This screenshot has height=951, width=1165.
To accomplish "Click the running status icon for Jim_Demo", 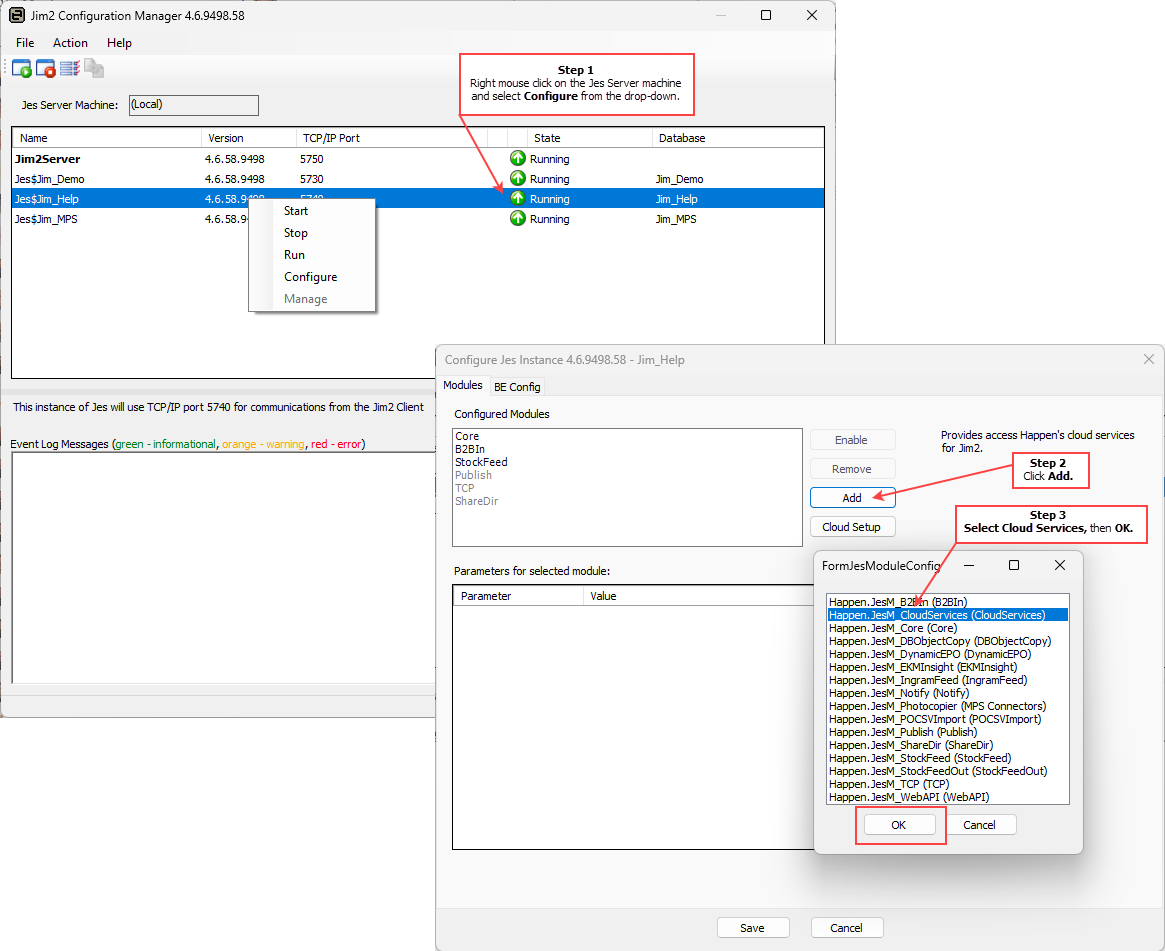I will click(517, 179).
